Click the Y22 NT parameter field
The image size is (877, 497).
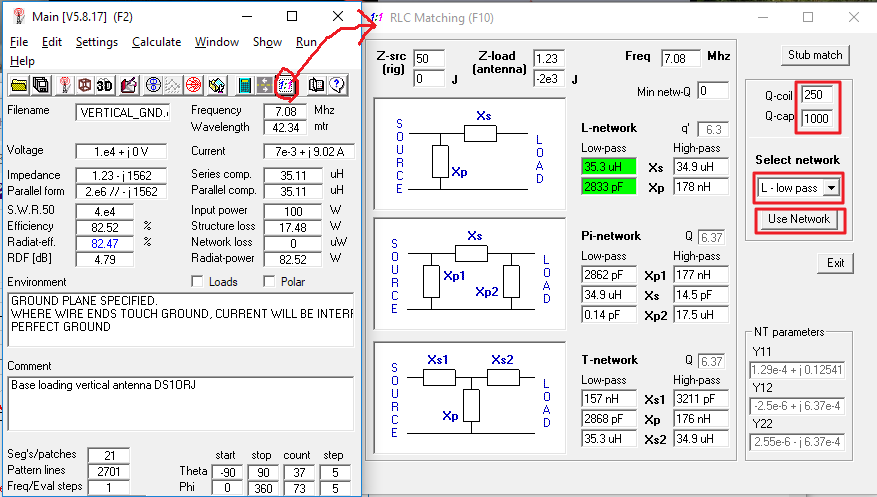pos(796,442)
